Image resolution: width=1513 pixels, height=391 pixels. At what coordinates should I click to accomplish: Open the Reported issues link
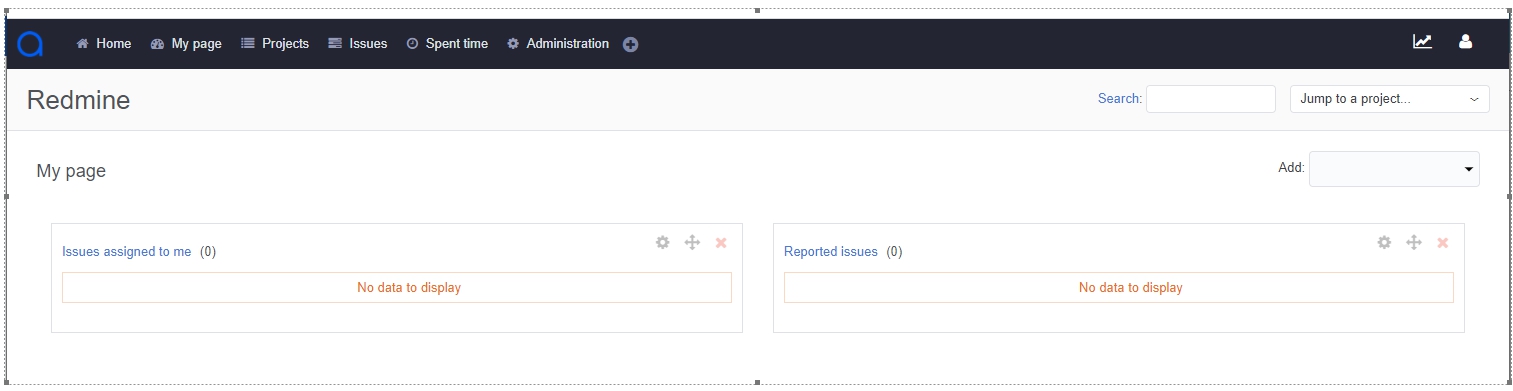[x=831, y=252]
